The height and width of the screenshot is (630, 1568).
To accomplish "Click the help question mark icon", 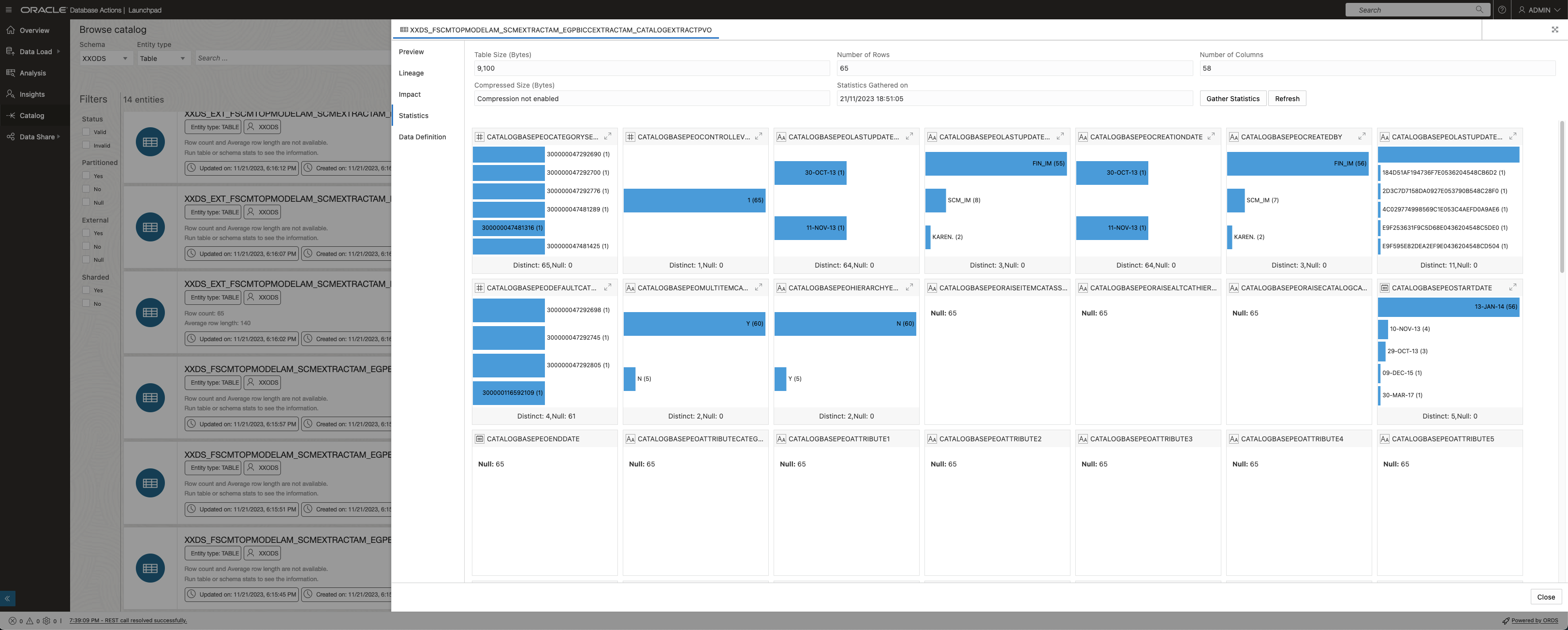I will pos(1502,10).
